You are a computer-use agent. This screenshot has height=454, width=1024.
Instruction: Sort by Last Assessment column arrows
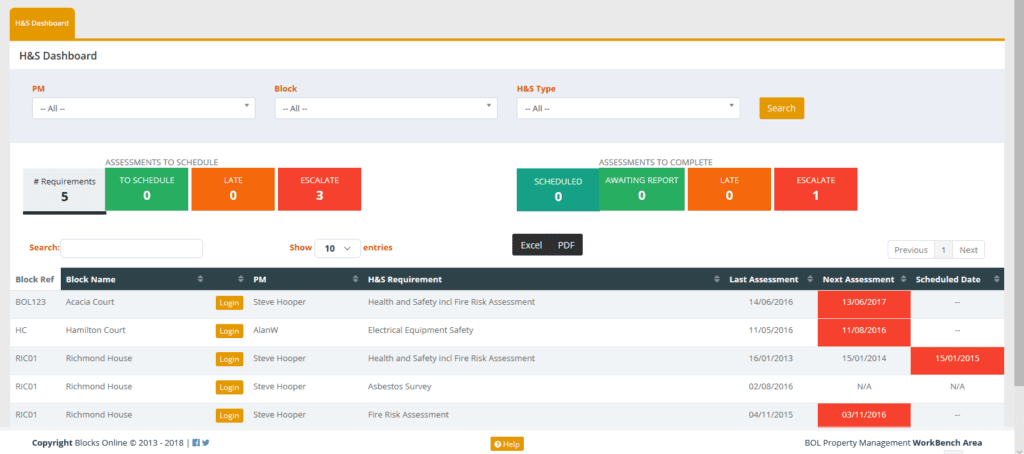pyautogui.click(x=806, y=279)
